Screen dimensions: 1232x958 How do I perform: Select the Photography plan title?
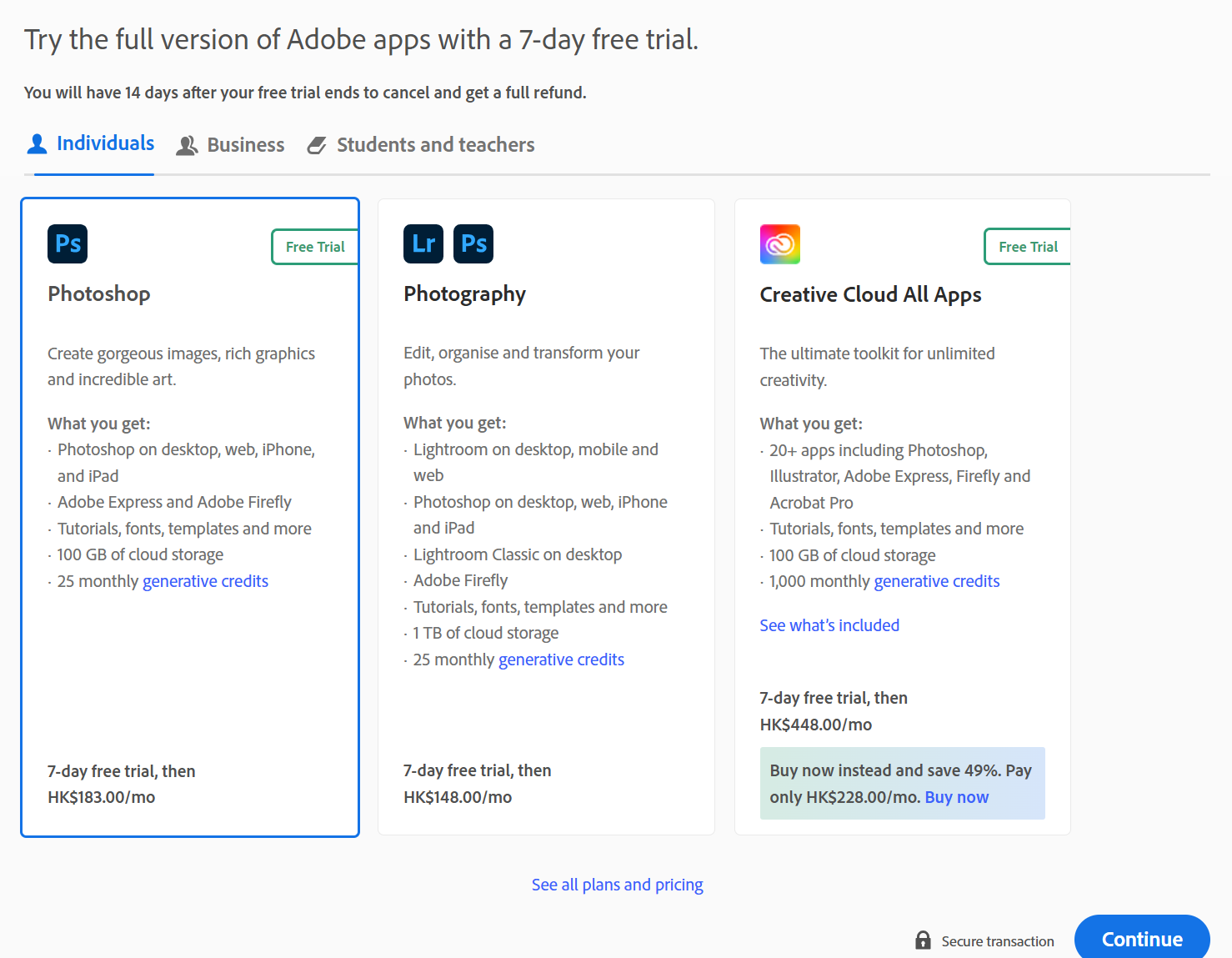pyautogui.click(x=464, y=294)
